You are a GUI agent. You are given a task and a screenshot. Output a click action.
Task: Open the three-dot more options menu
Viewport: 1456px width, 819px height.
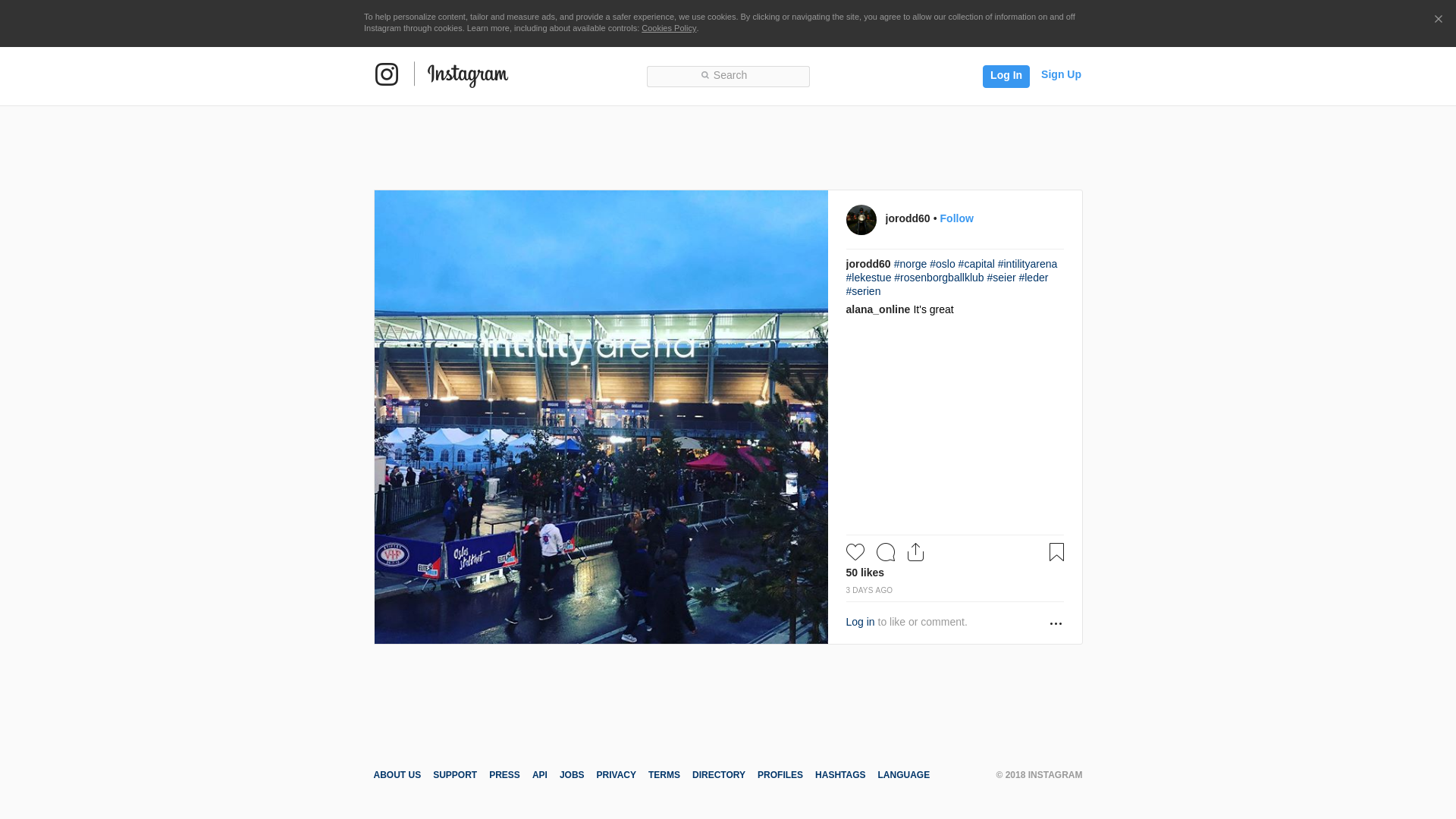pyautogui.click(x=1056, y=623)
